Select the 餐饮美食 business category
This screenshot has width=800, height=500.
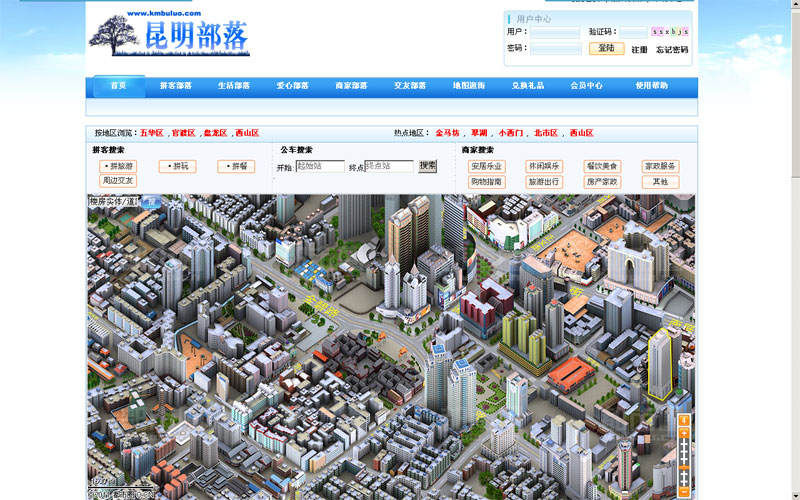coord(602,166)
